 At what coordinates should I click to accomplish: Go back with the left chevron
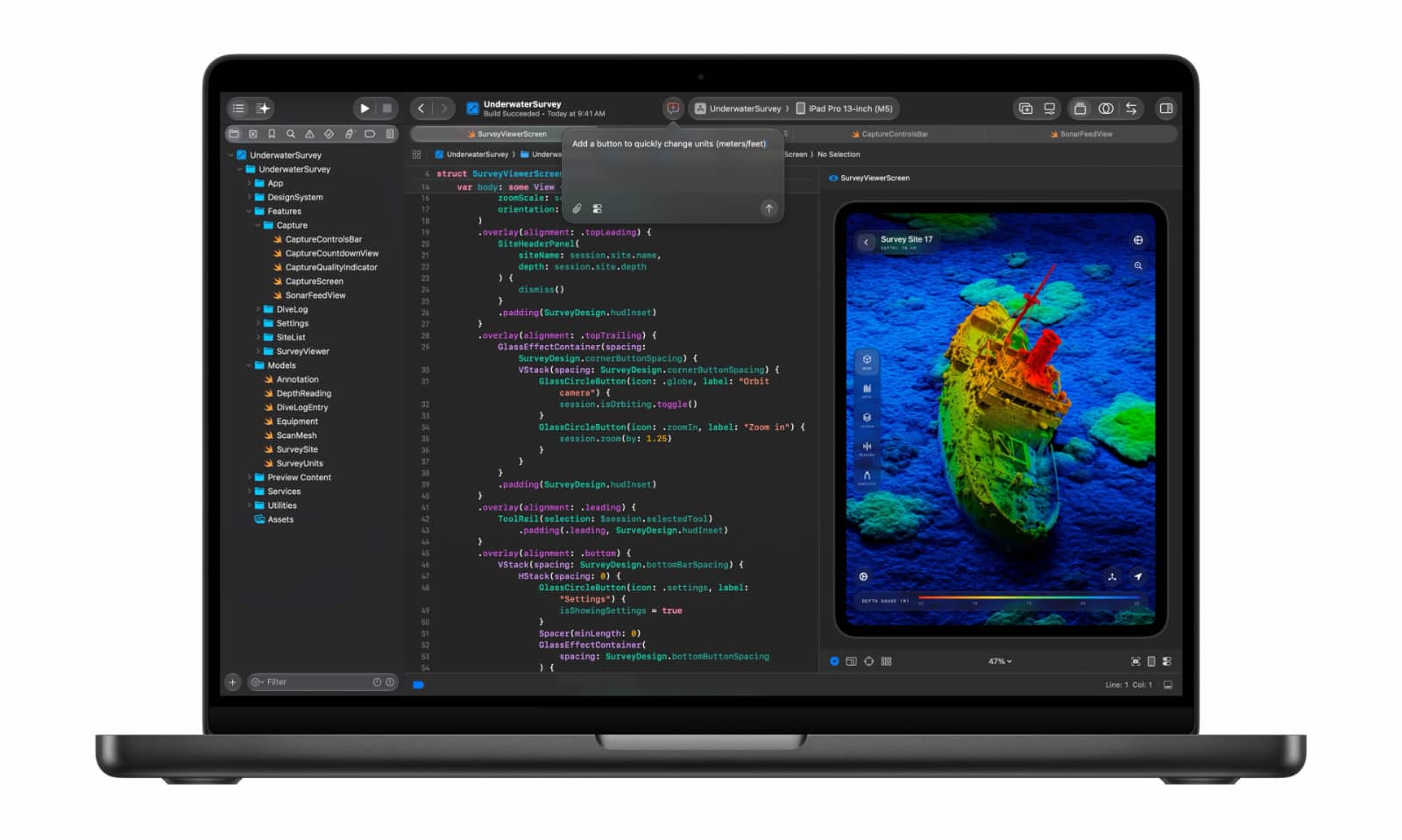421,109
